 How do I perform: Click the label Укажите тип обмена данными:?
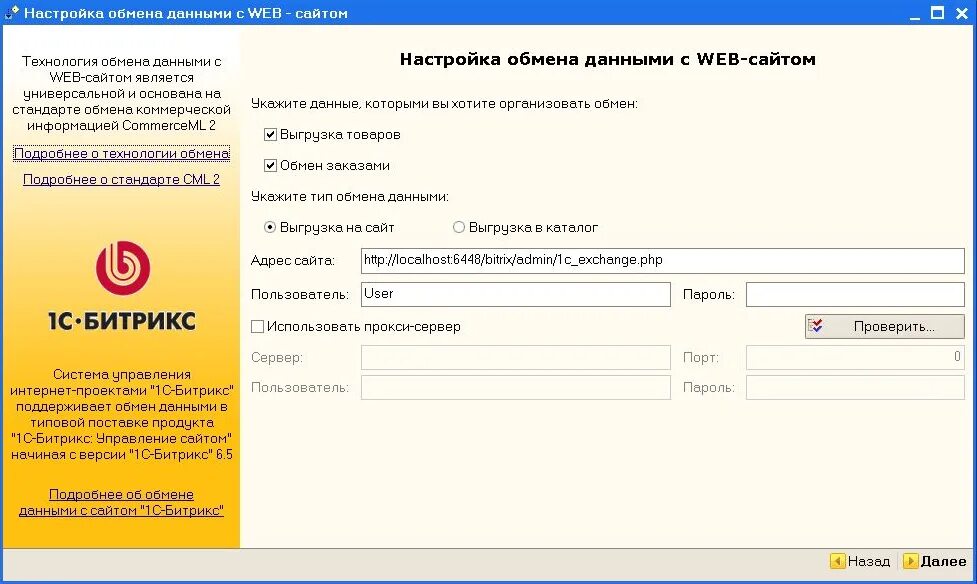click(x=350, y=197)
